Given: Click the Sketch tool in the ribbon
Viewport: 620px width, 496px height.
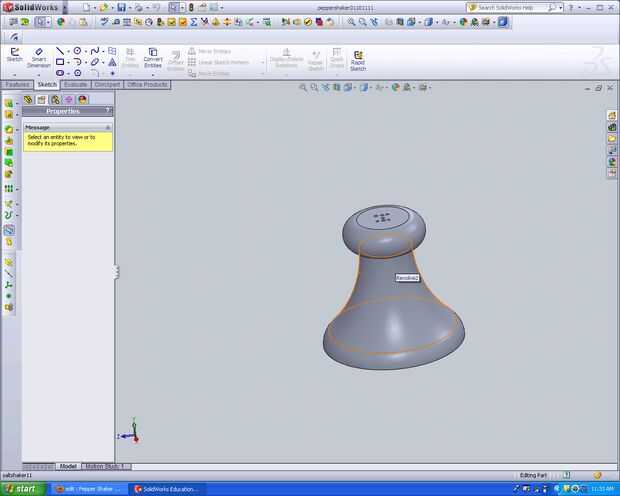Looking at the screenshot, I should click(15, 55).
